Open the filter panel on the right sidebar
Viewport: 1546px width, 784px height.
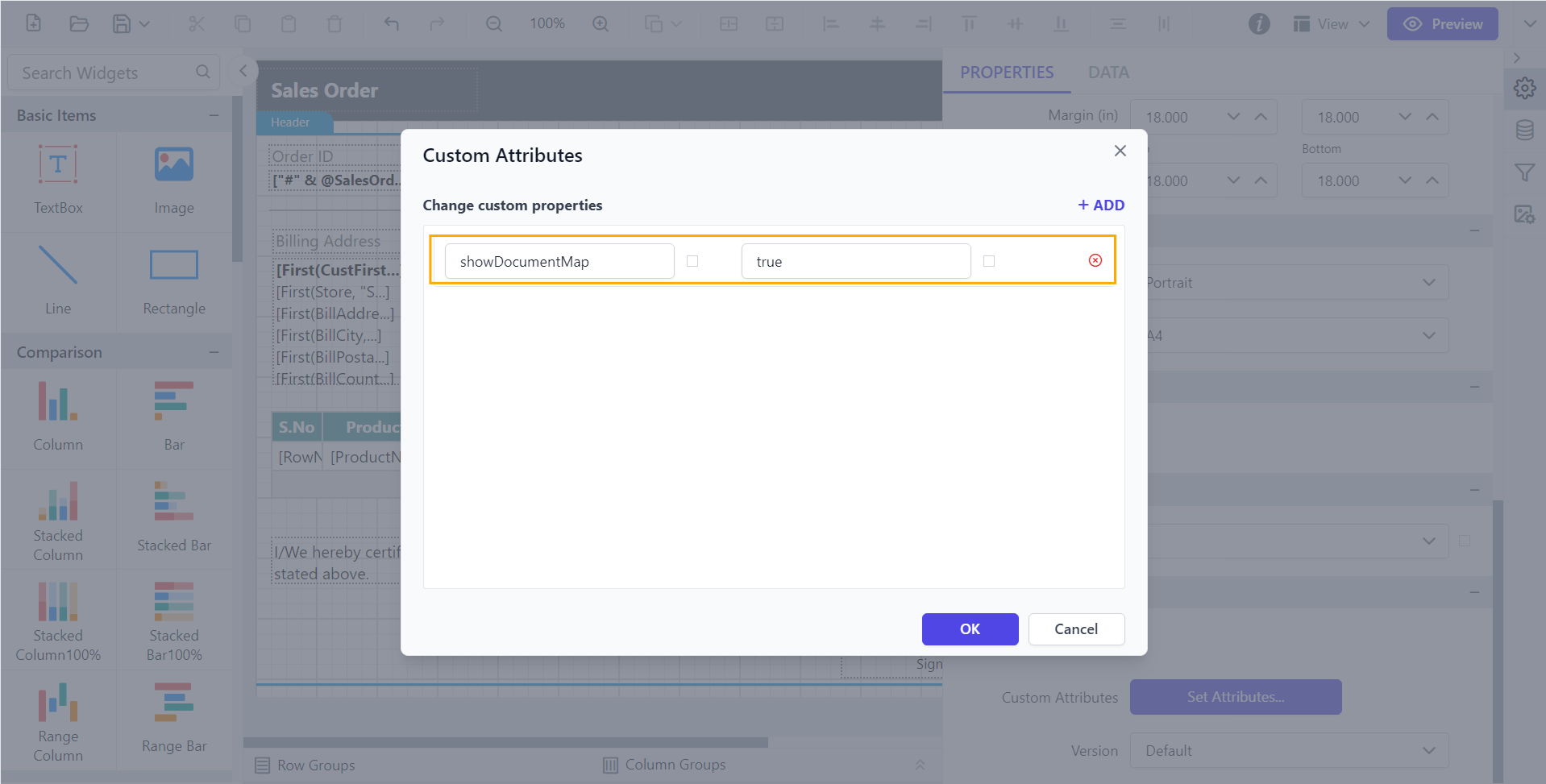(x=1524, y=172)
